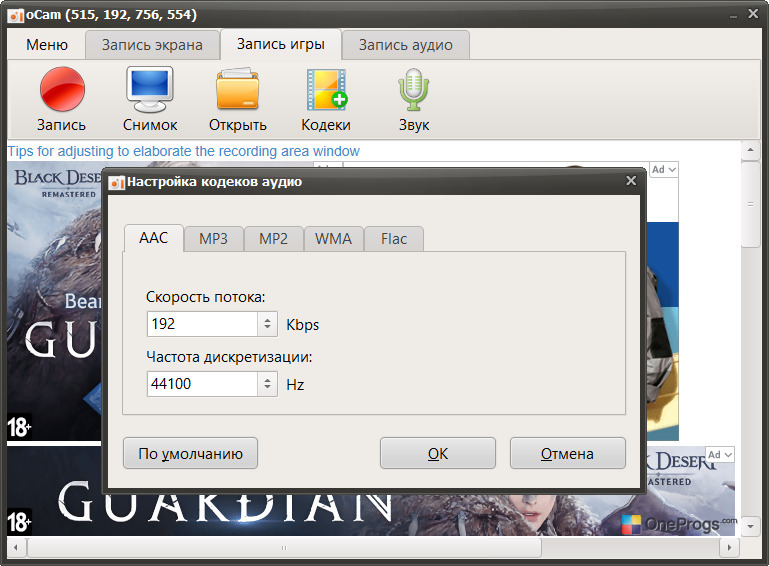This screenshot has height=566, width=769.
Task: Select the Flac codec tab
Action: tap(394, 239)
